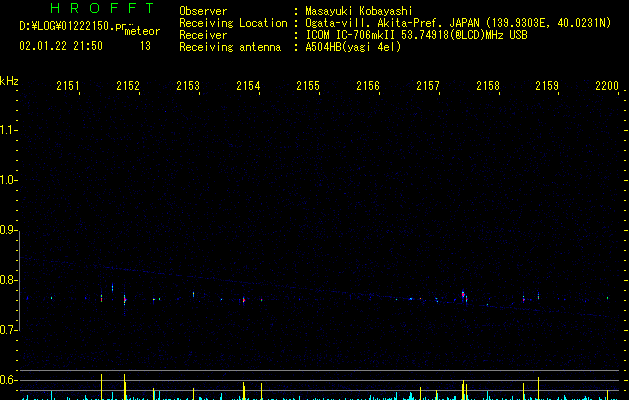Click the Receiver label

click(x=203, y=35)
